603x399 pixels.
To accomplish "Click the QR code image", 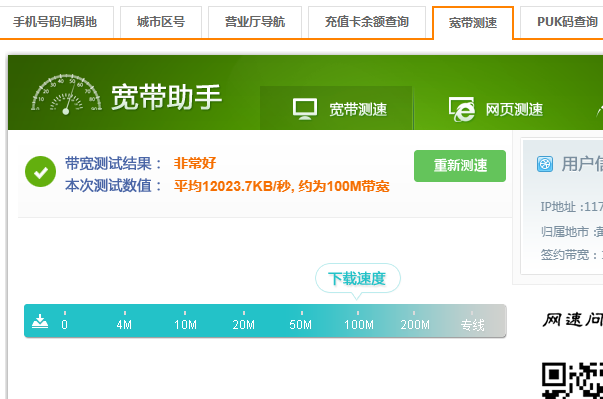I will point(572,381).
